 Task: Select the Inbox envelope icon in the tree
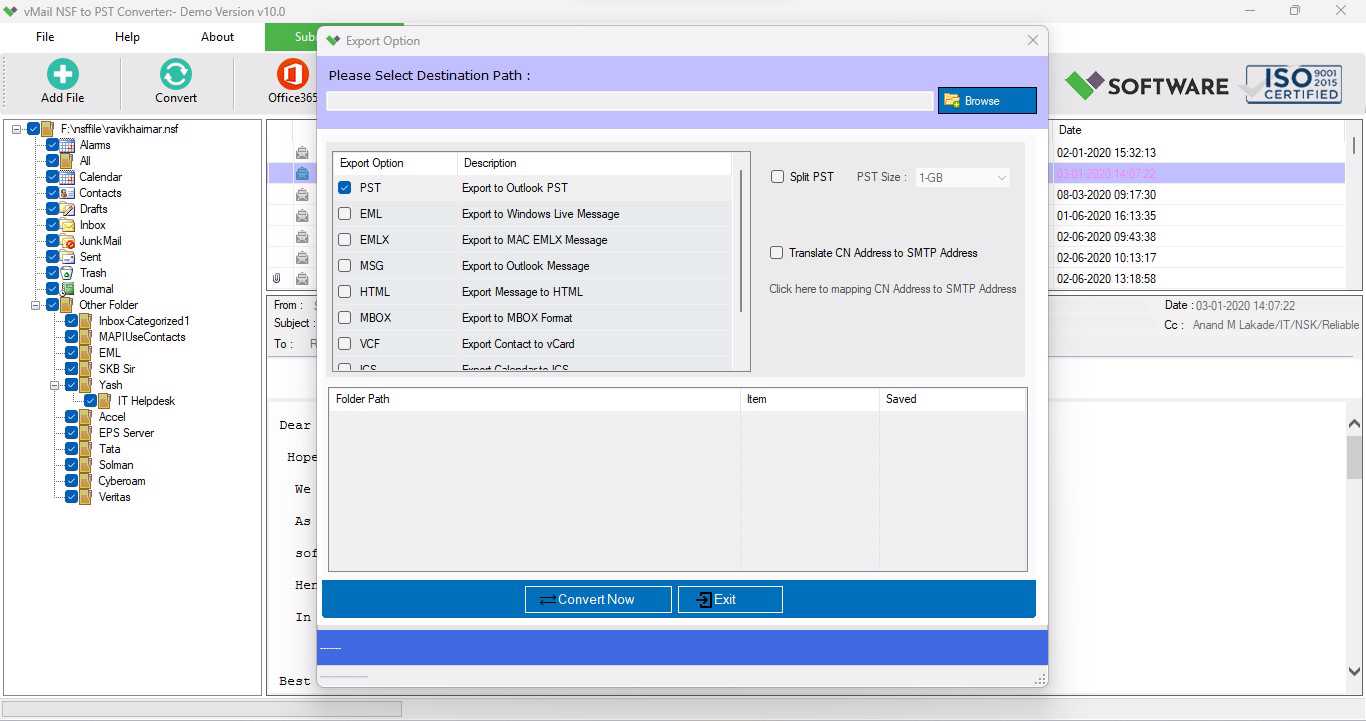67,225
